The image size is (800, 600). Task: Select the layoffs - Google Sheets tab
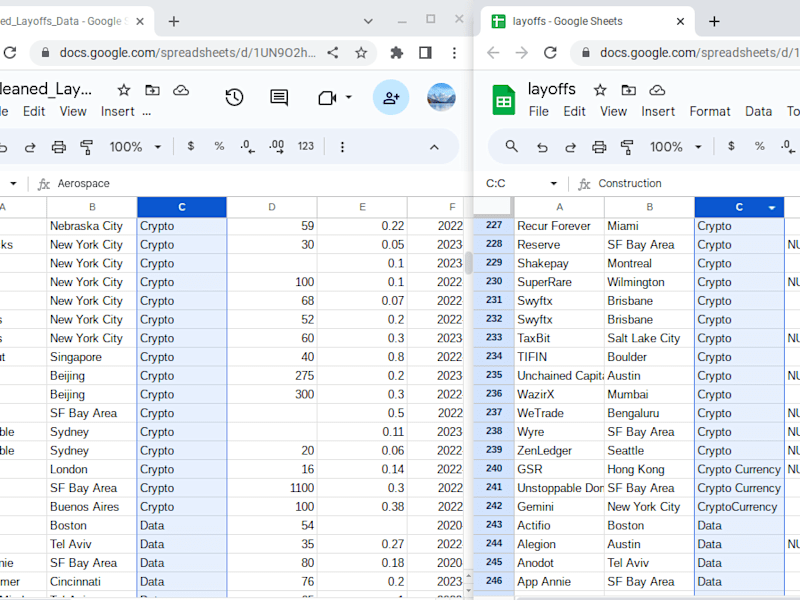(567, 21)
